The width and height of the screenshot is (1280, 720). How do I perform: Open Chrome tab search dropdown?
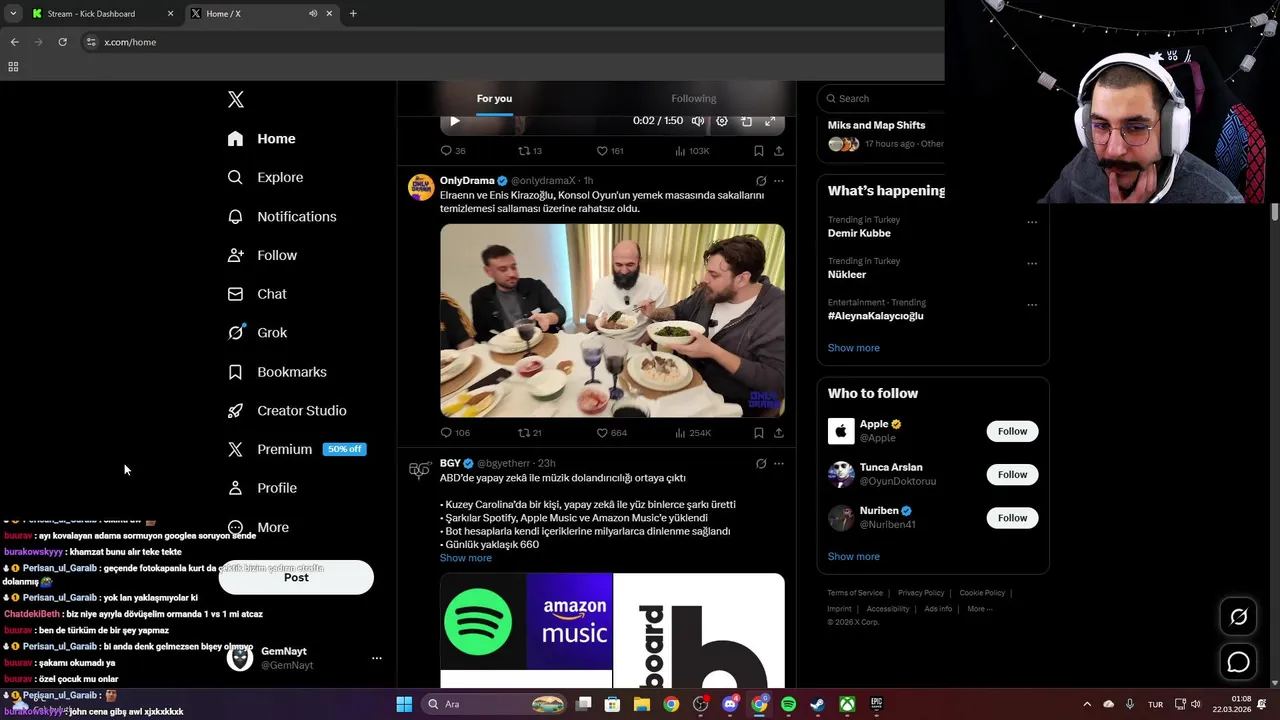pyautogui.click(x=12, y=14)
